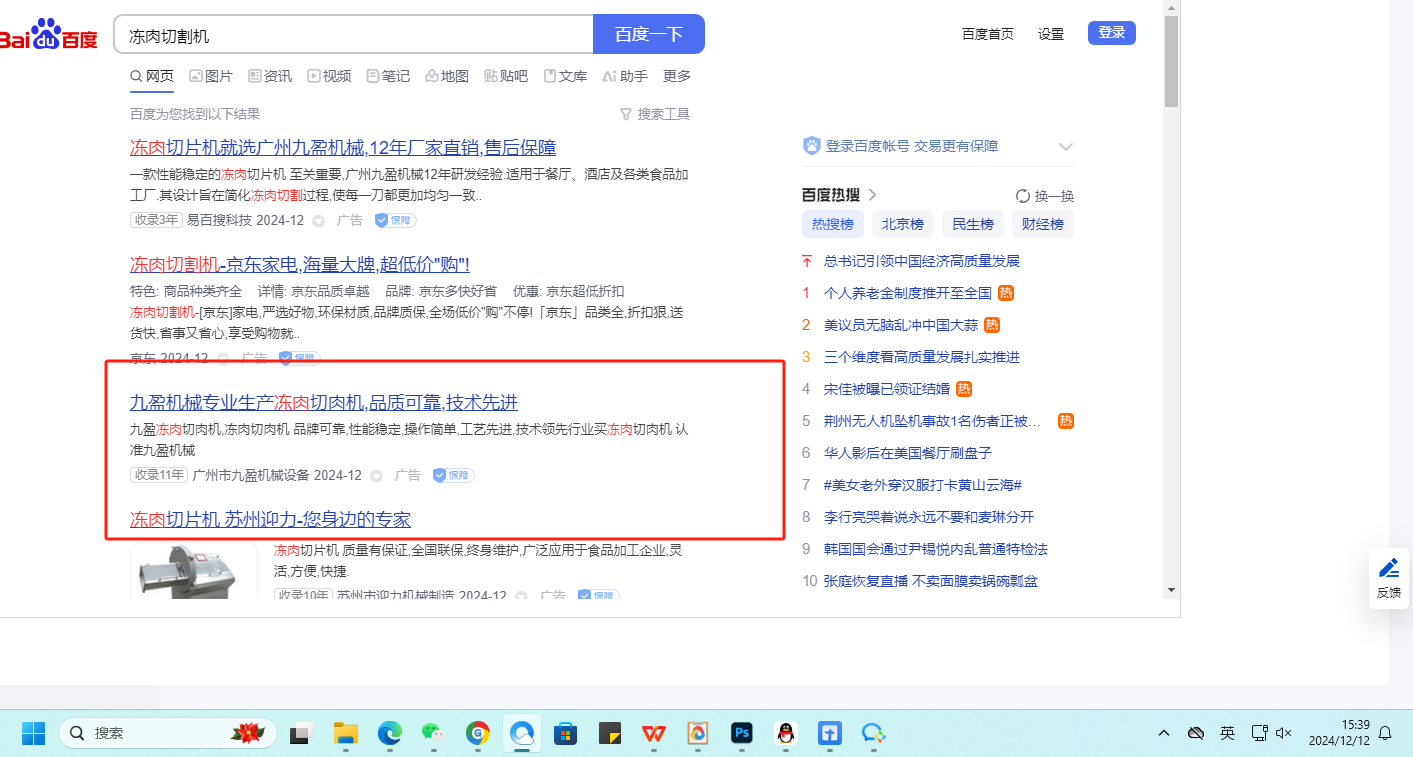Click the 保障 shield badge on first result
The height and width of the screenshot is (757, 1413).
[395, 220]
